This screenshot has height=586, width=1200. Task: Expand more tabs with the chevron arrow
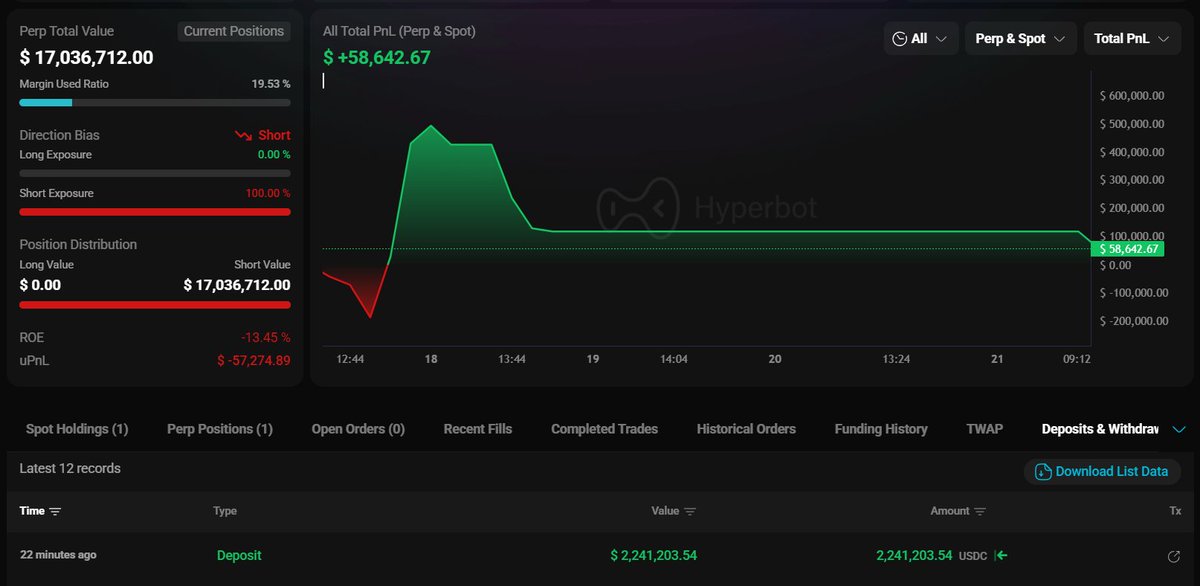[1178, 429]
